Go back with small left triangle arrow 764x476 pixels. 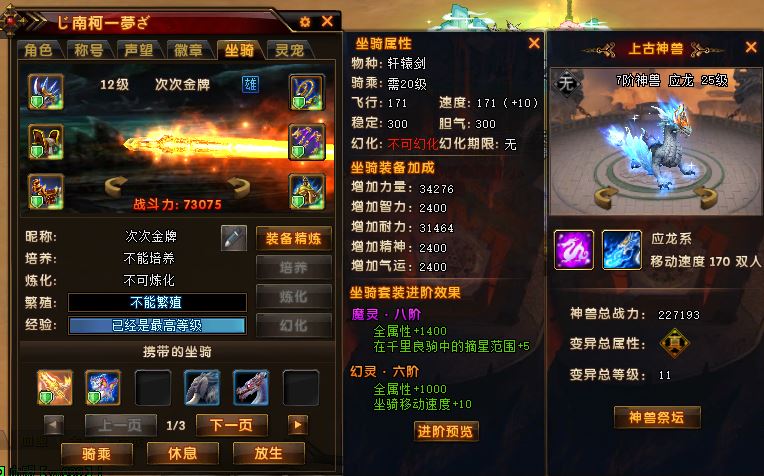point(54,425)
